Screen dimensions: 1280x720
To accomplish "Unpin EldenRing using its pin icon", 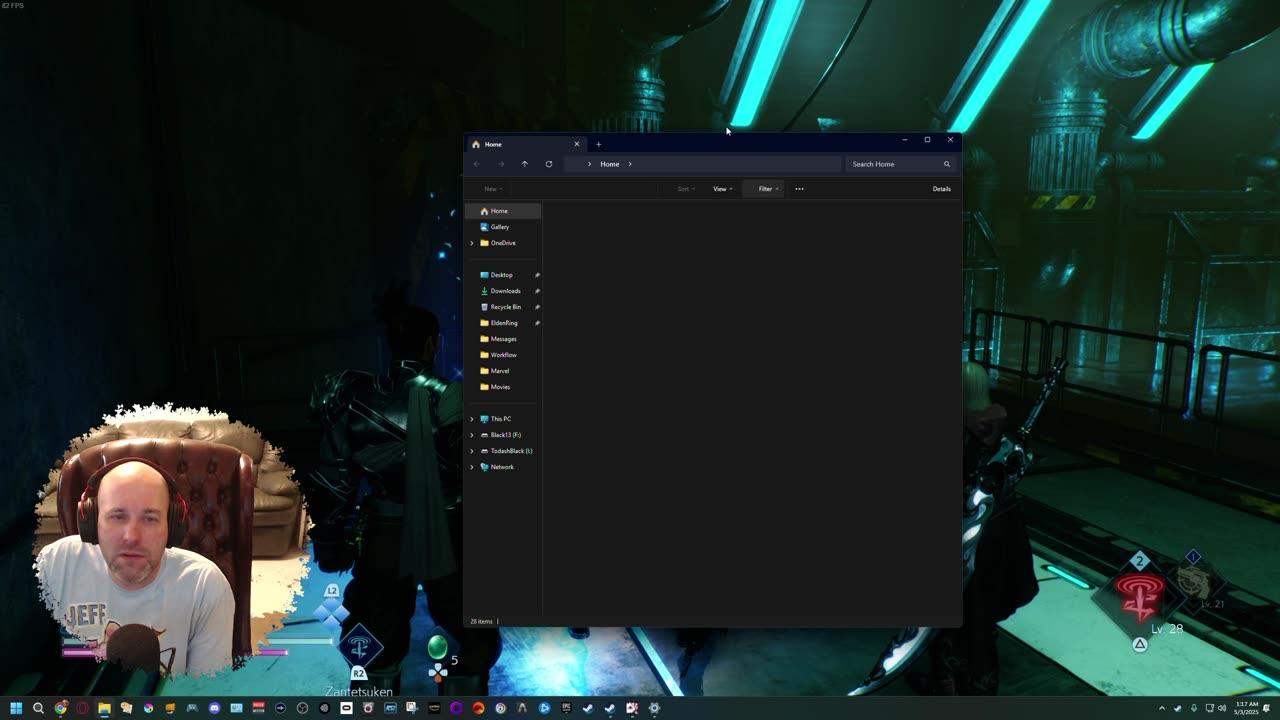I will [537, 323].
